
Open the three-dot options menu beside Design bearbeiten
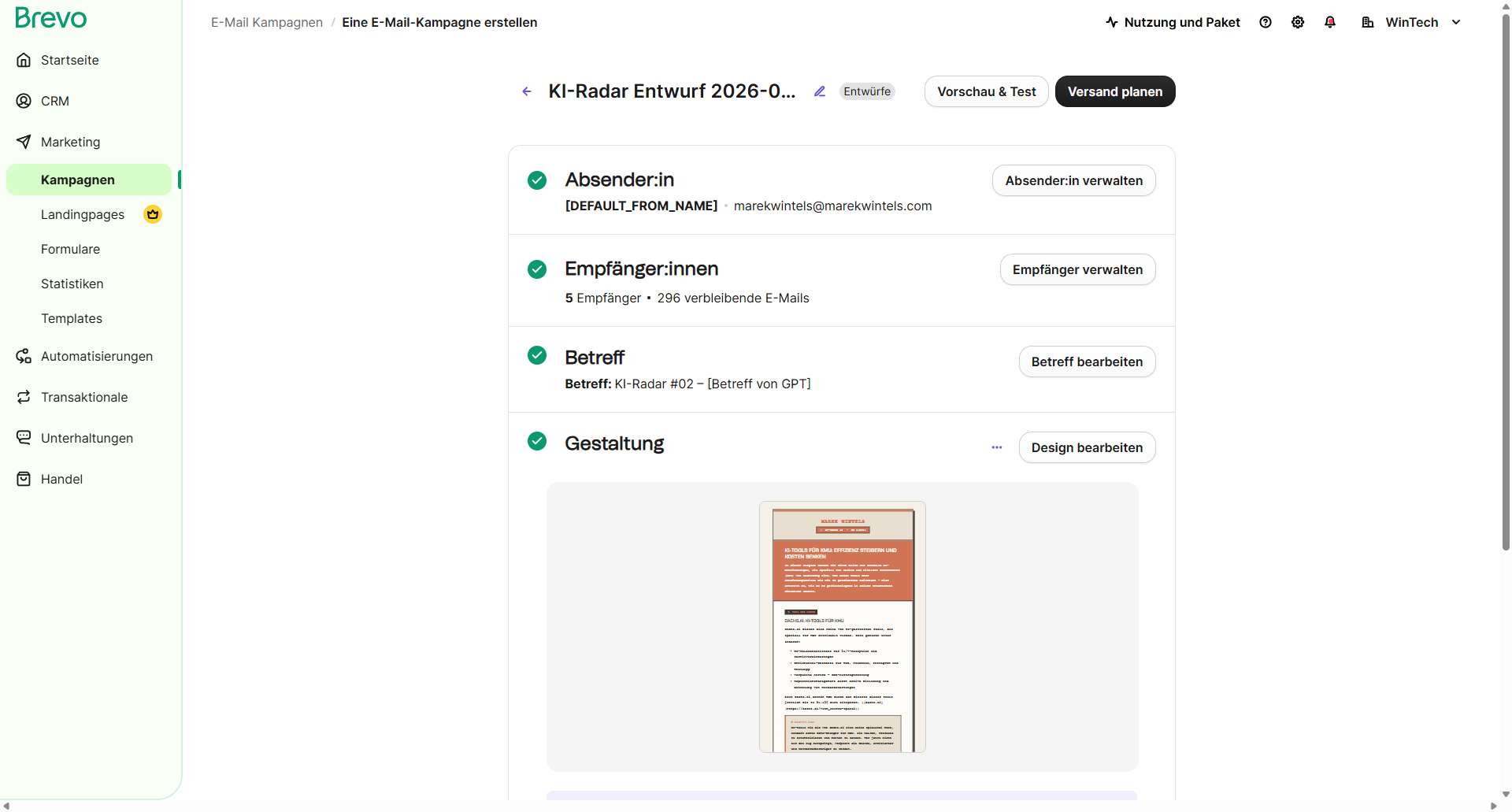pyautogui.click(x=996, y=447)
